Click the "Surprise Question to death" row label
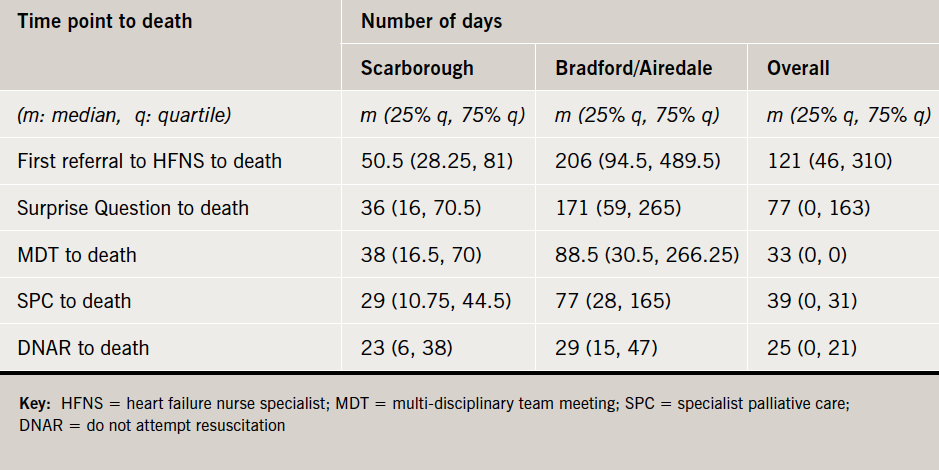 click(133, 208)
